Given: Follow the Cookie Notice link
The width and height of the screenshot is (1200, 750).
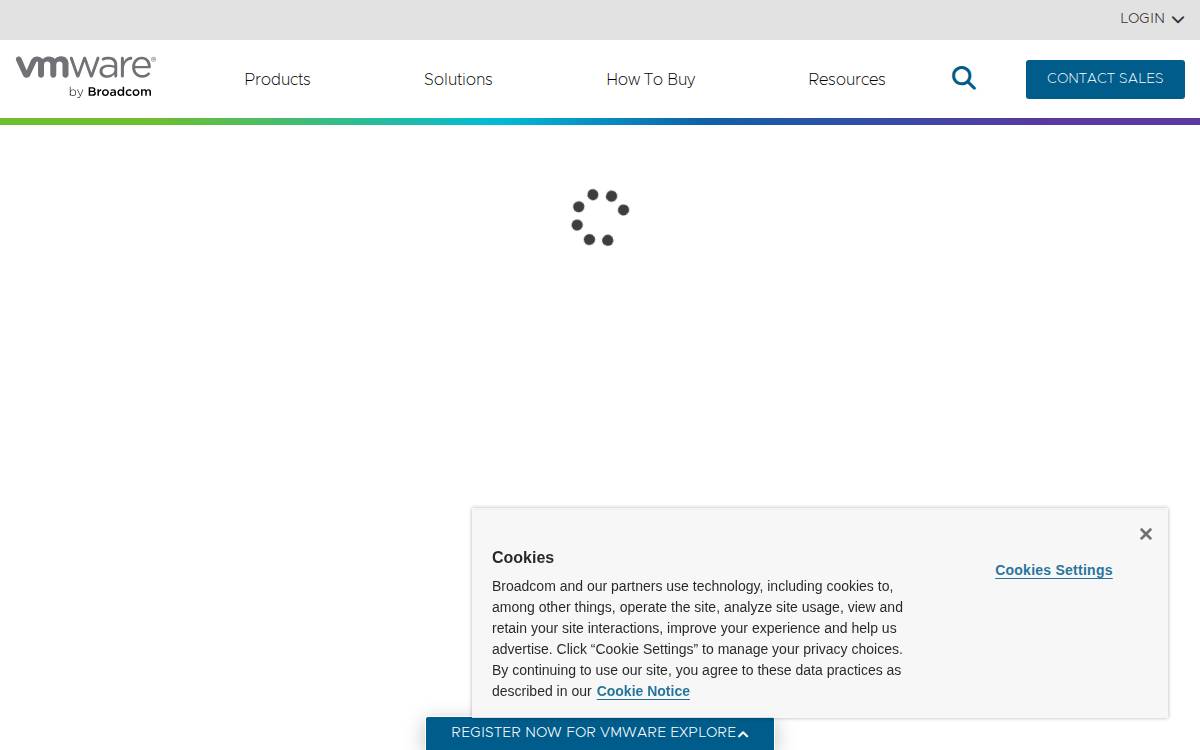Looking at the screenshot, I should click(x=643, y=691).
